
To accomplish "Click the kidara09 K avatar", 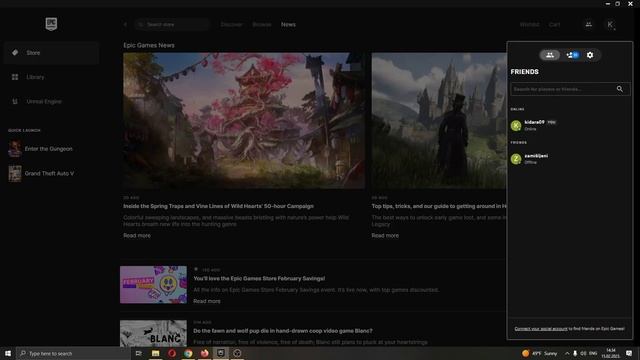I will (x=516, y=125).
